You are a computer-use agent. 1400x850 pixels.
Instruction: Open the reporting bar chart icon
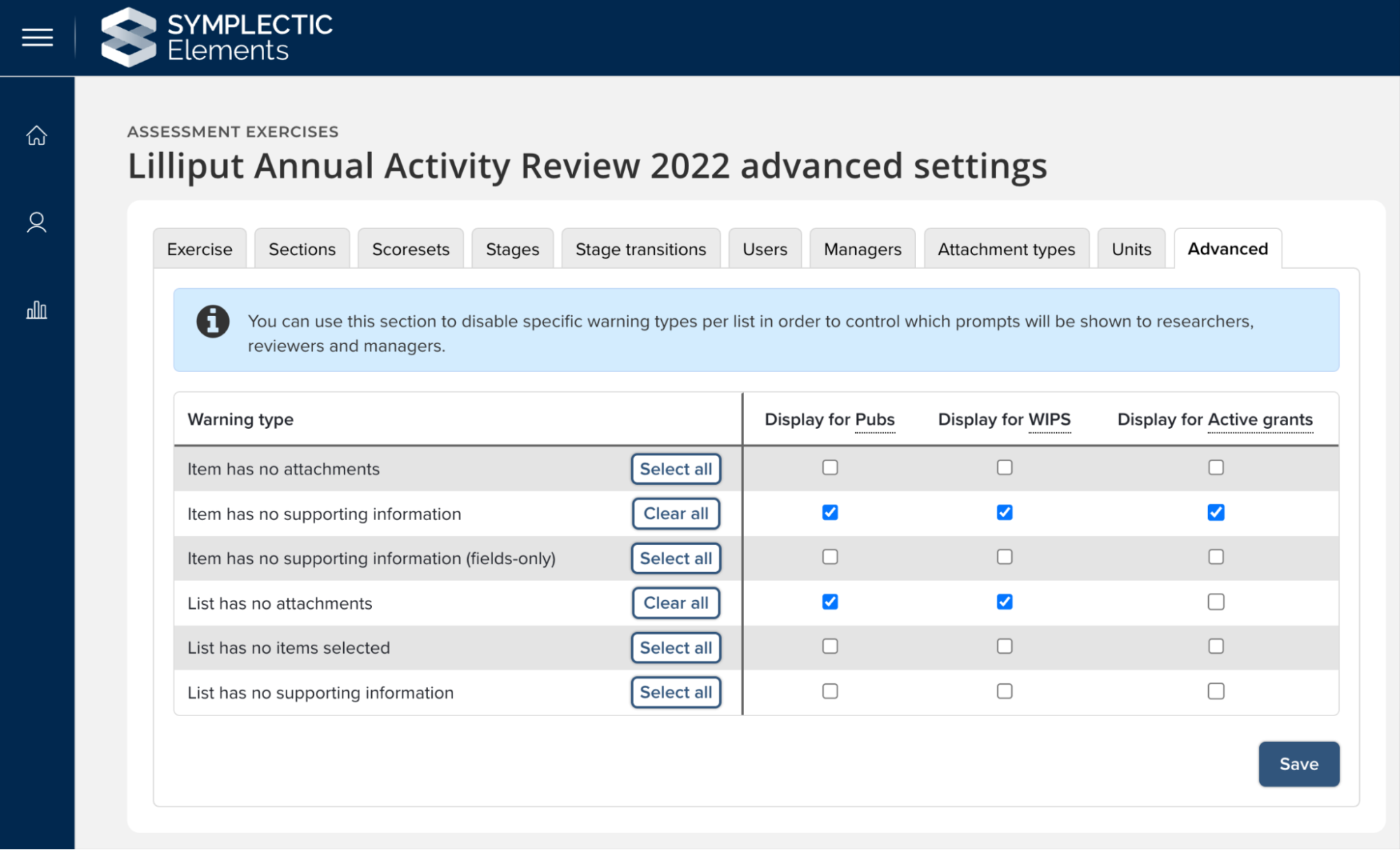coord(36,310)
